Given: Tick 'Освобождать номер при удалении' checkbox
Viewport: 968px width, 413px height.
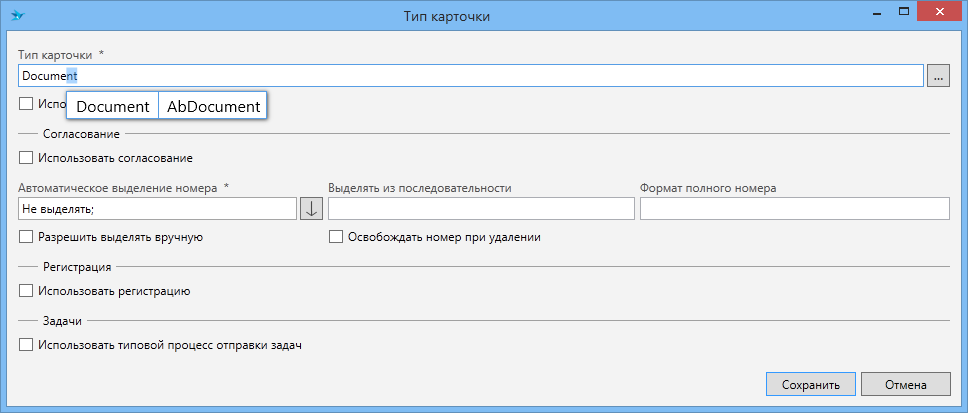Looking at the screenshot, I should coord(336,237).
